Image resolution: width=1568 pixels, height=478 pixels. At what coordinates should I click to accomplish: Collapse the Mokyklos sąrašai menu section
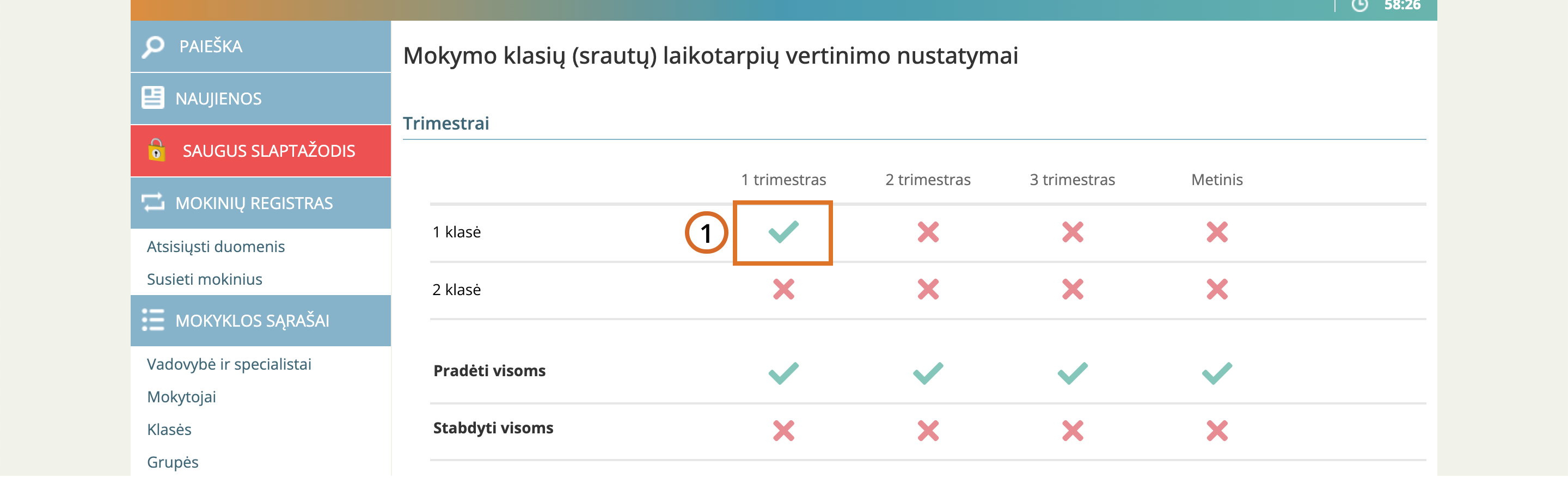point(252,320)
